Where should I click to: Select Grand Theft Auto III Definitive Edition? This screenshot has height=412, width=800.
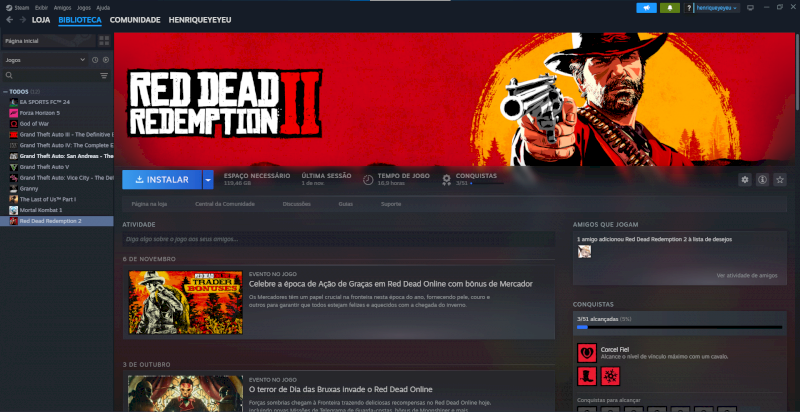click(x=57, y=135)
